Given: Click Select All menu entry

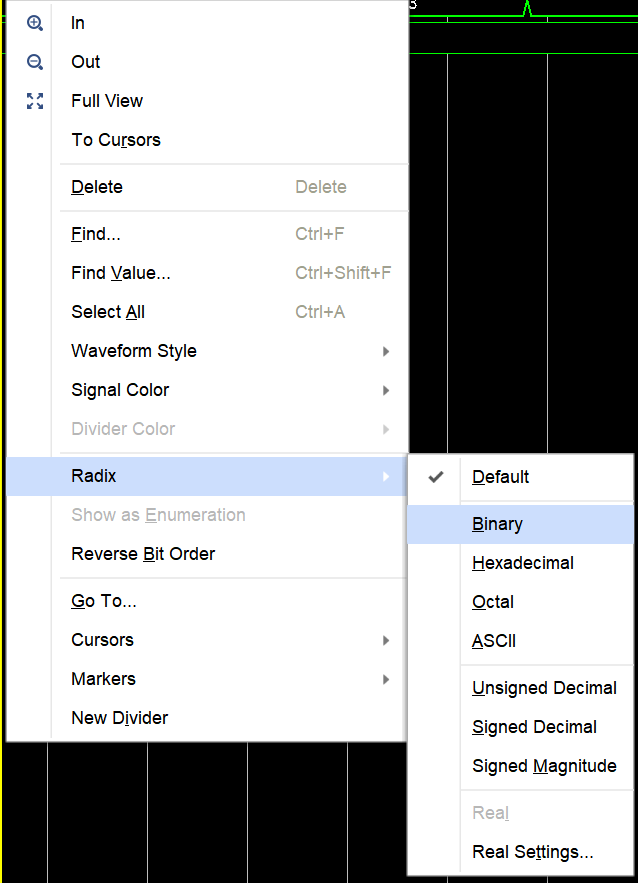Looking at the screenshot, I should [108, 312].
